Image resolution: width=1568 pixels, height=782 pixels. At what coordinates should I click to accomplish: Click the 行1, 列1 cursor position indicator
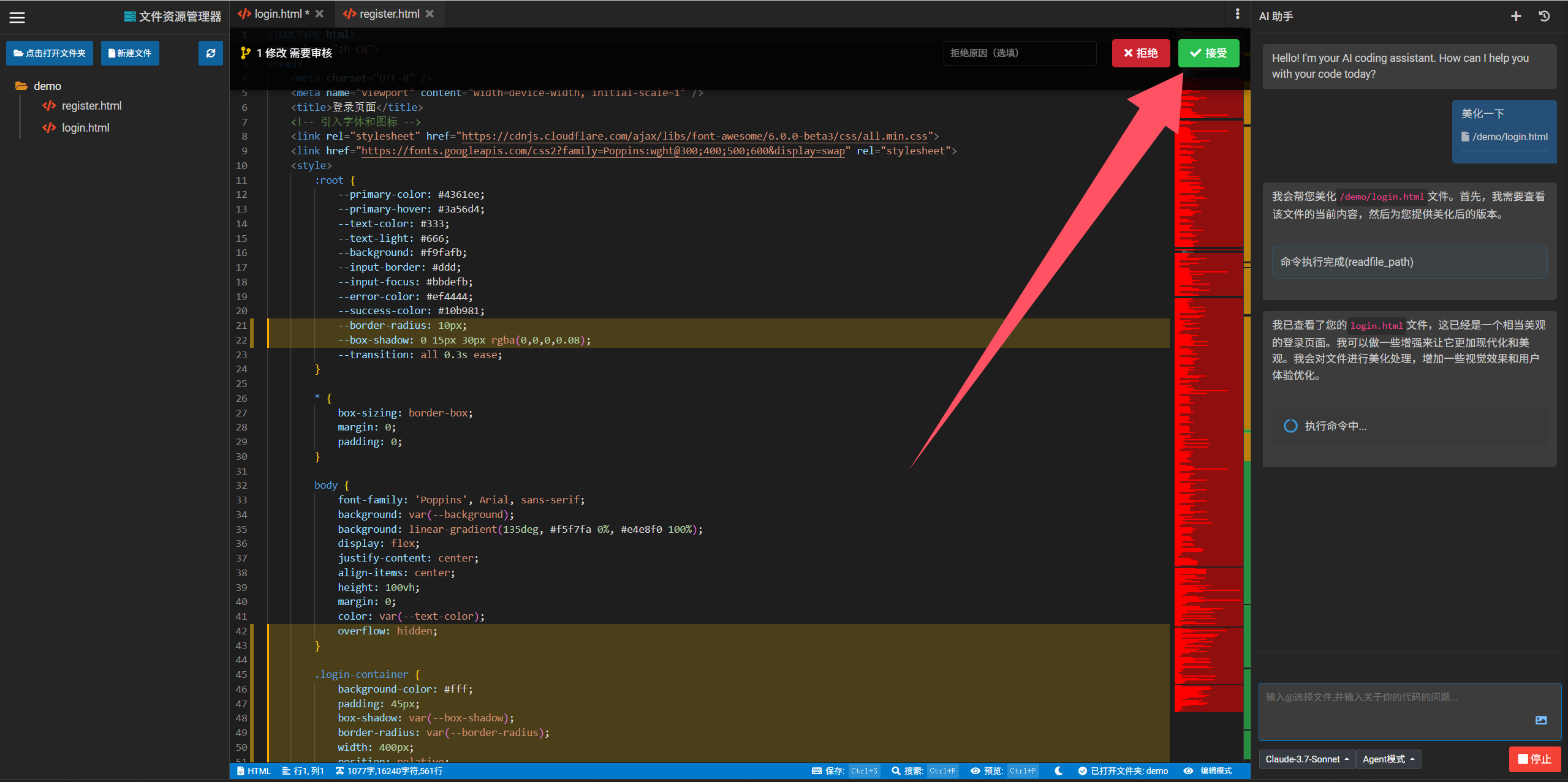(x=303, y=771)
